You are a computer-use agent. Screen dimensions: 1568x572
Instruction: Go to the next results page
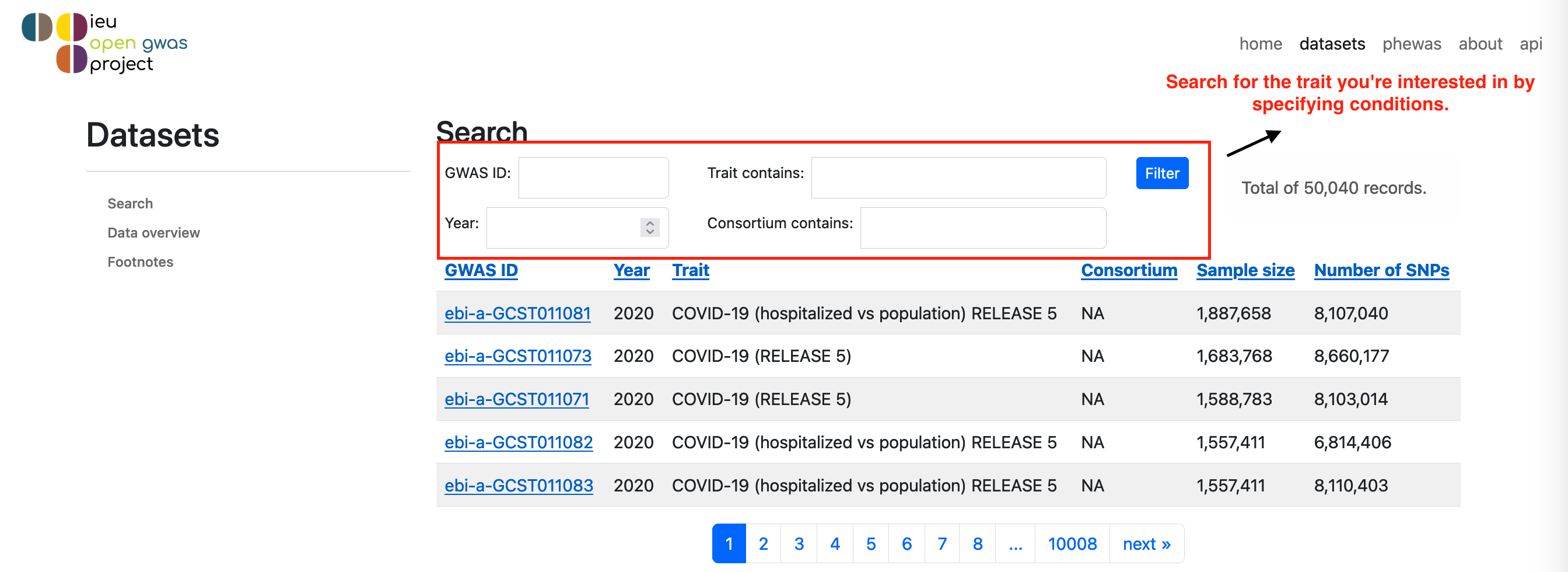point(1146,543)
